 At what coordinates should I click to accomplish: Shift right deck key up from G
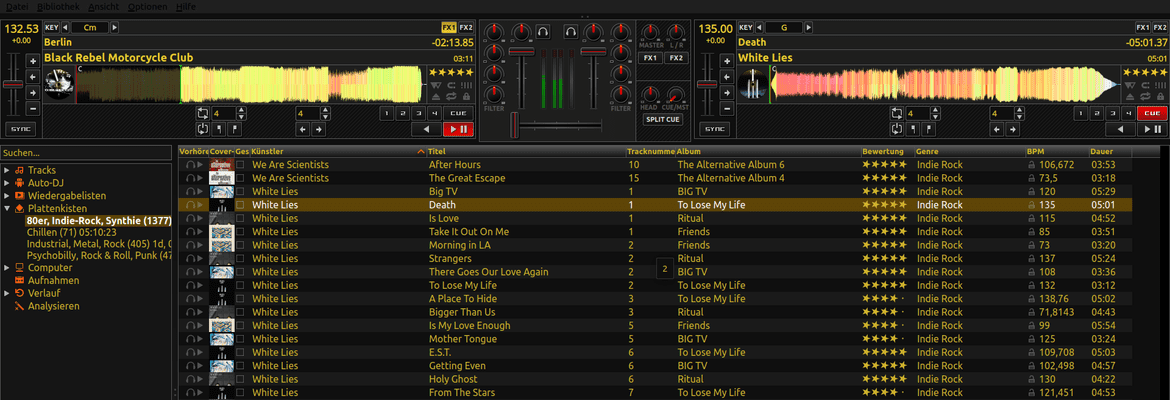[809, 28]
